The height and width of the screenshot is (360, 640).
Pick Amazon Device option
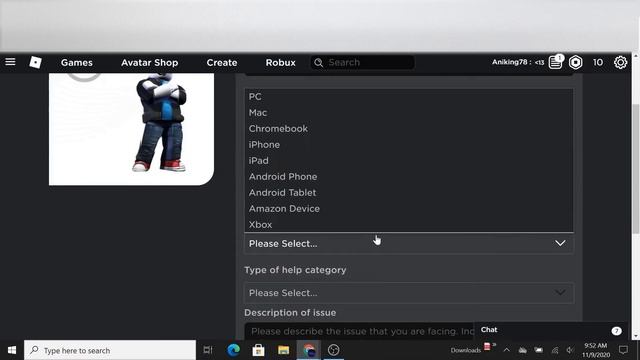[409, 209]
